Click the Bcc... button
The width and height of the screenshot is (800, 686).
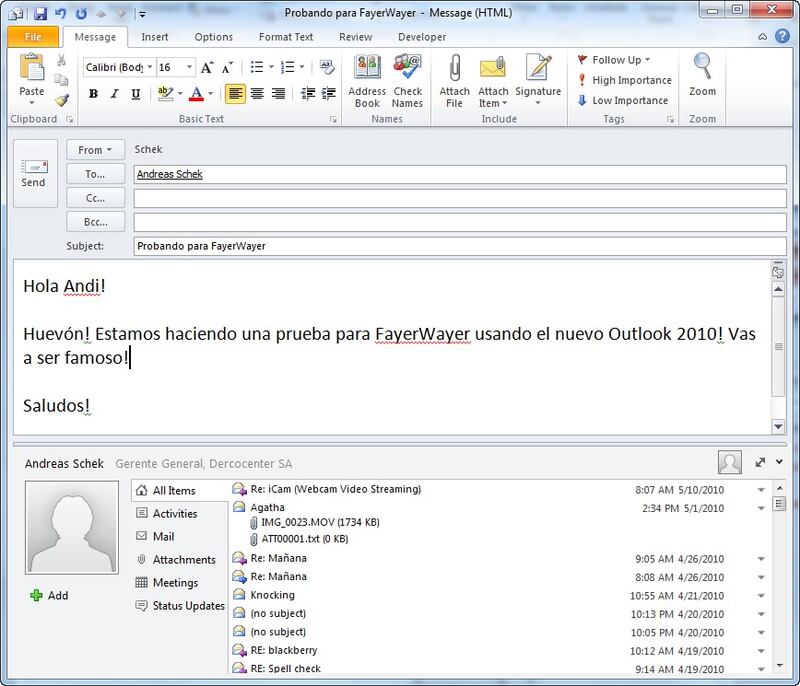pos(95,222)
